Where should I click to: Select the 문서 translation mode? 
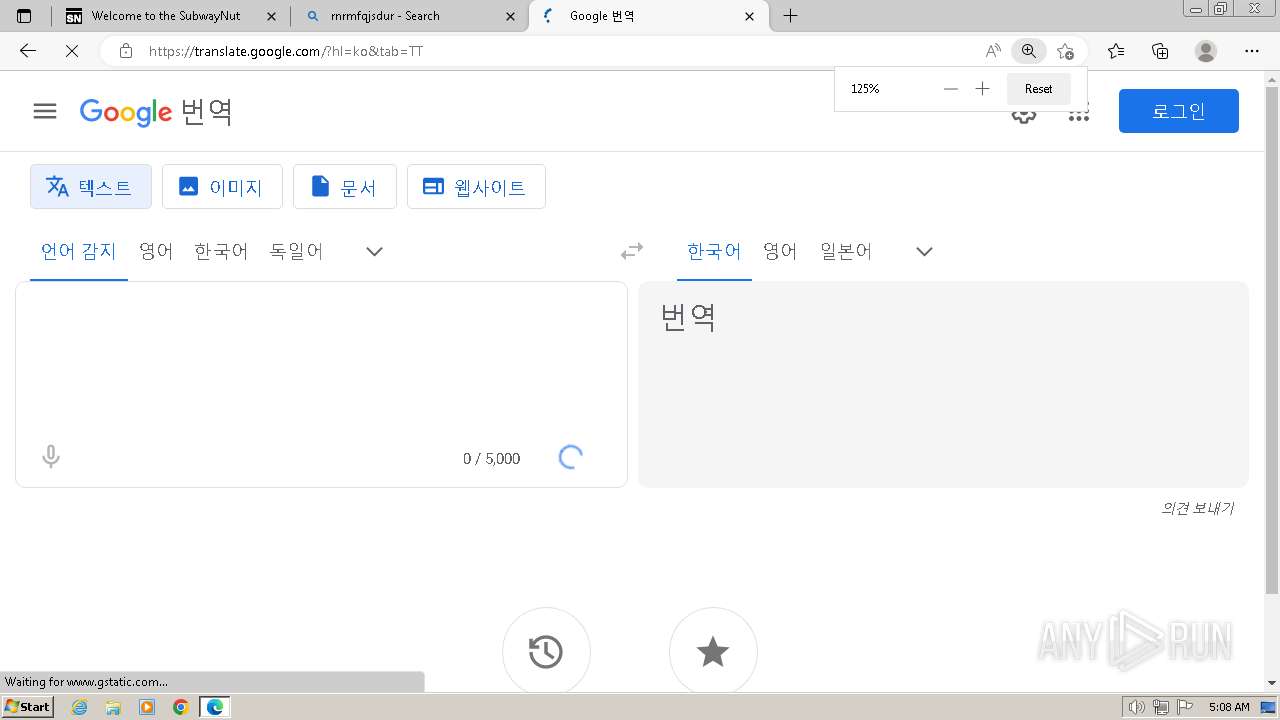[345, 187]
